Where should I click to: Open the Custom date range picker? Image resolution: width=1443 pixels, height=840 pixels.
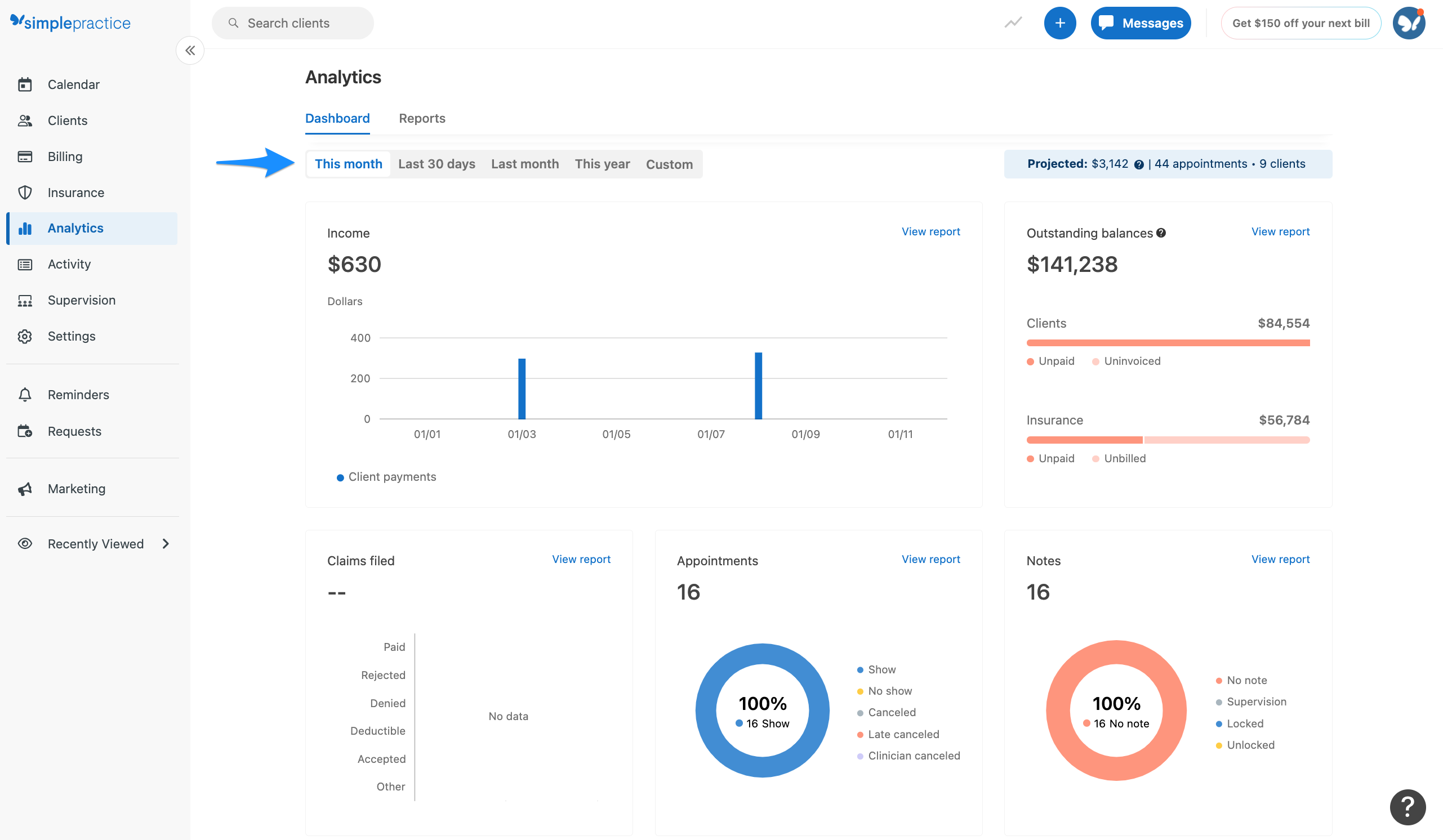669,164
